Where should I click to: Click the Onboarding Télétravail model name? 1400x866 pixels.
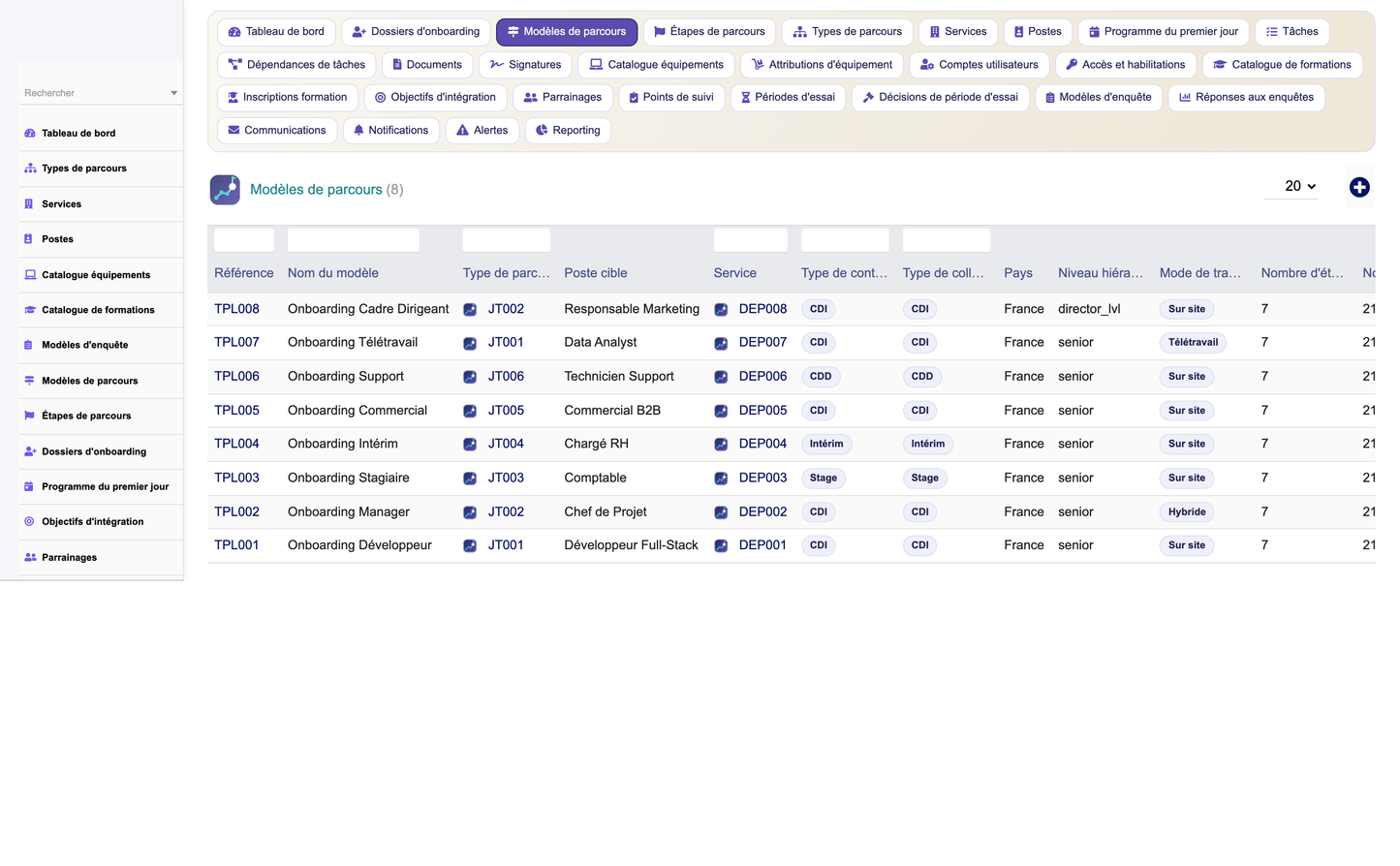[x=353, y=342]
